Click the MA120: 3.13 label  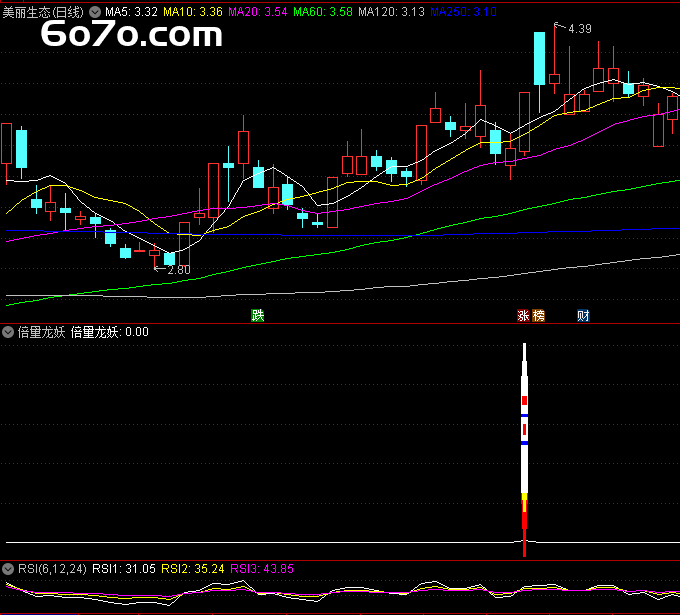(392, 12)
